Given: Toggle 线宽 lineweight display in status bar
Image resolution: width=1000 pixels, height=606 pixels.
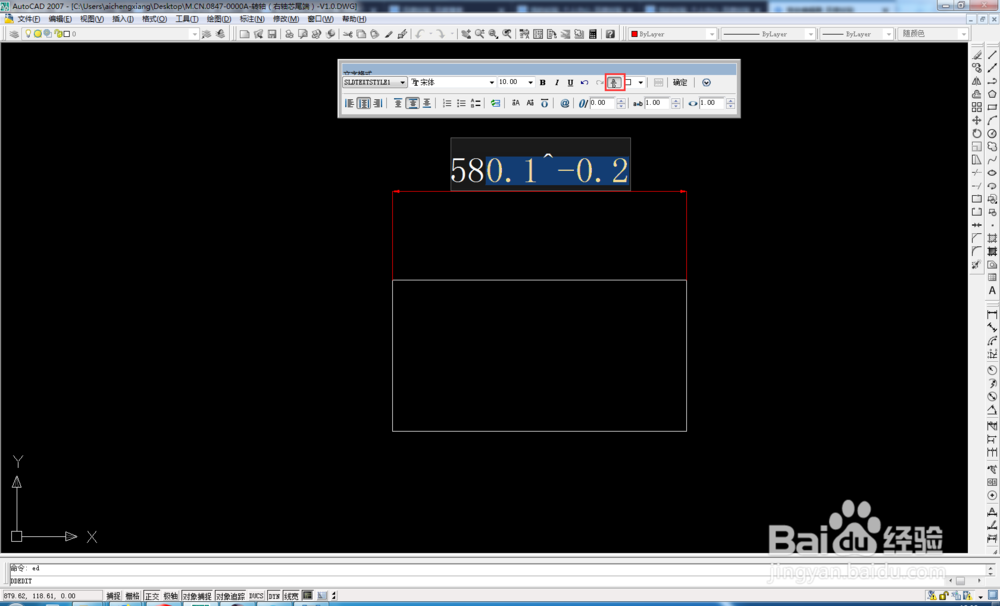Looking at the screenshot, I should coord(291,596).
